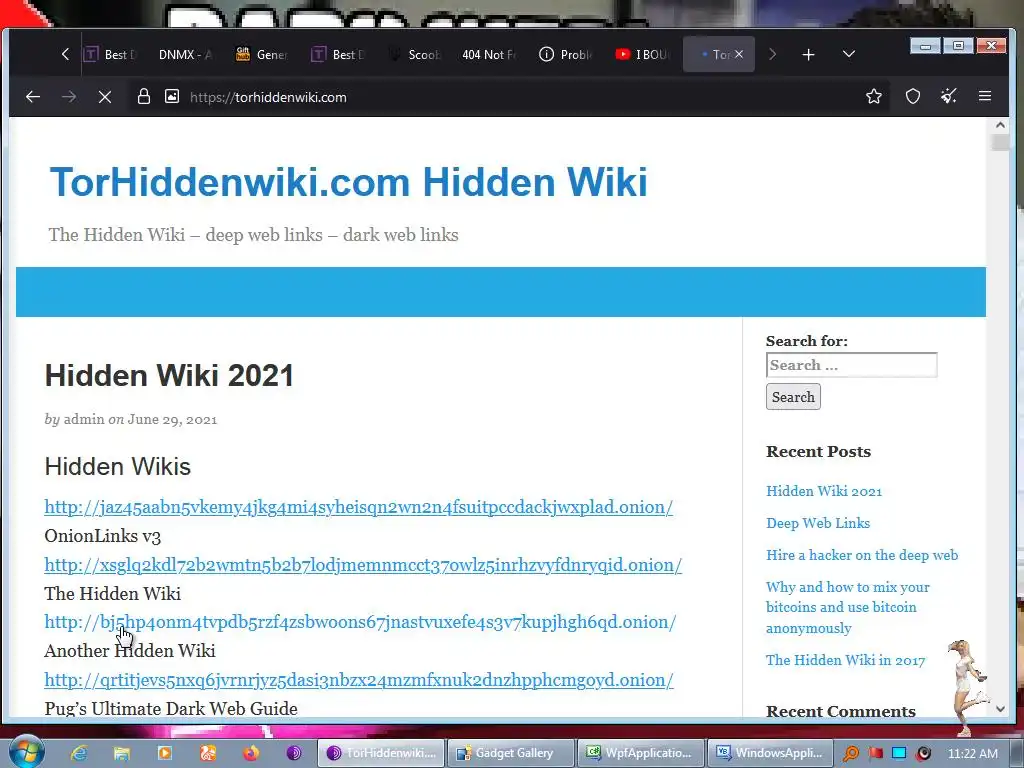Switch to the Scoob tab
1024x768 pixels.
pos(414,54)
